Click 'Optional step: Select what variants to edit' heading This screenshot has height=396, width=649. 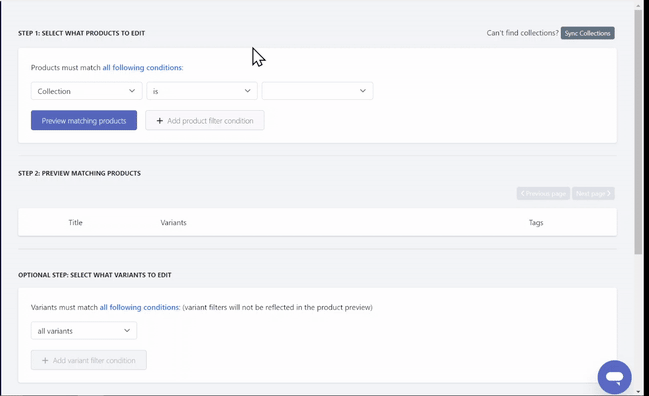point(95,275)
